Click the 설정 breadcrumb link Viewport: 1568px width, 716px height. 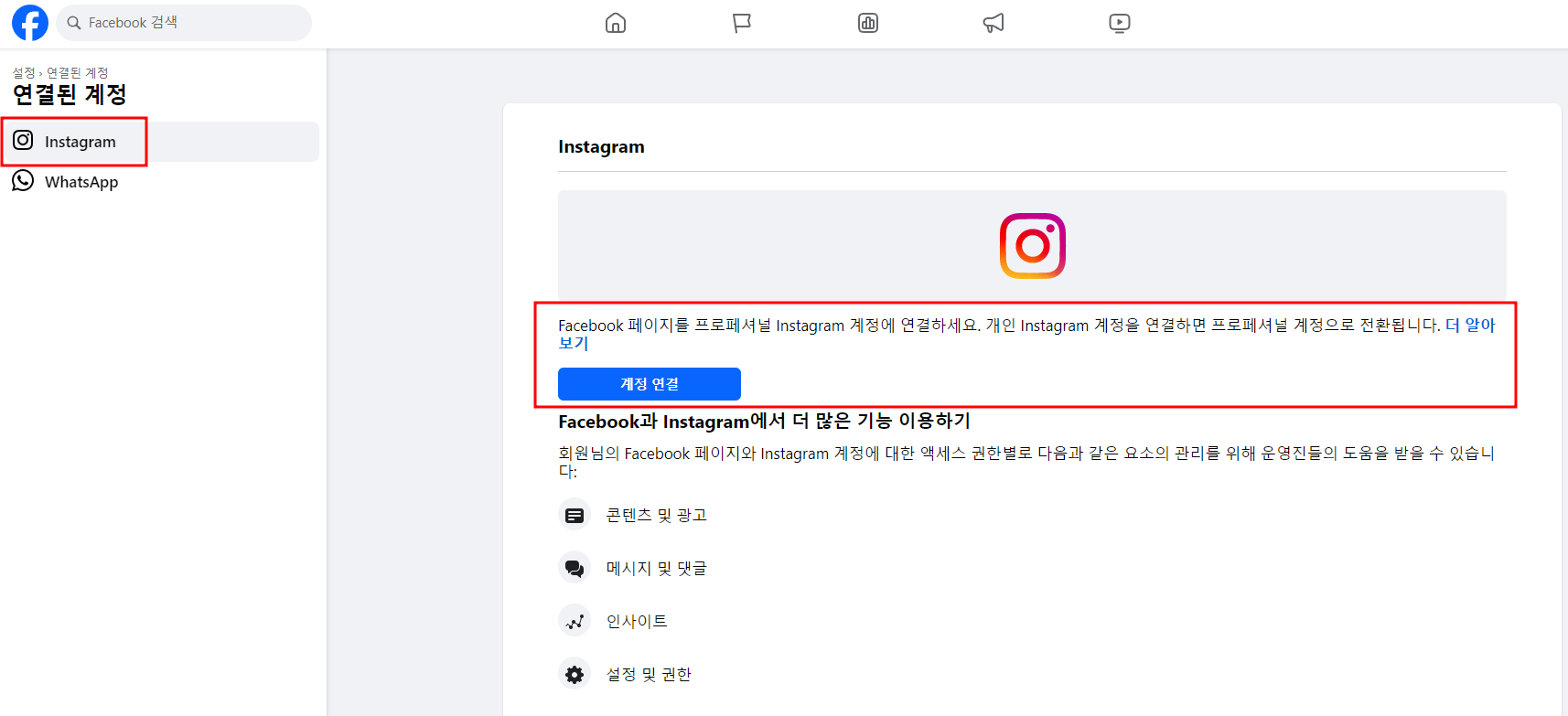(x=24, y=72)
